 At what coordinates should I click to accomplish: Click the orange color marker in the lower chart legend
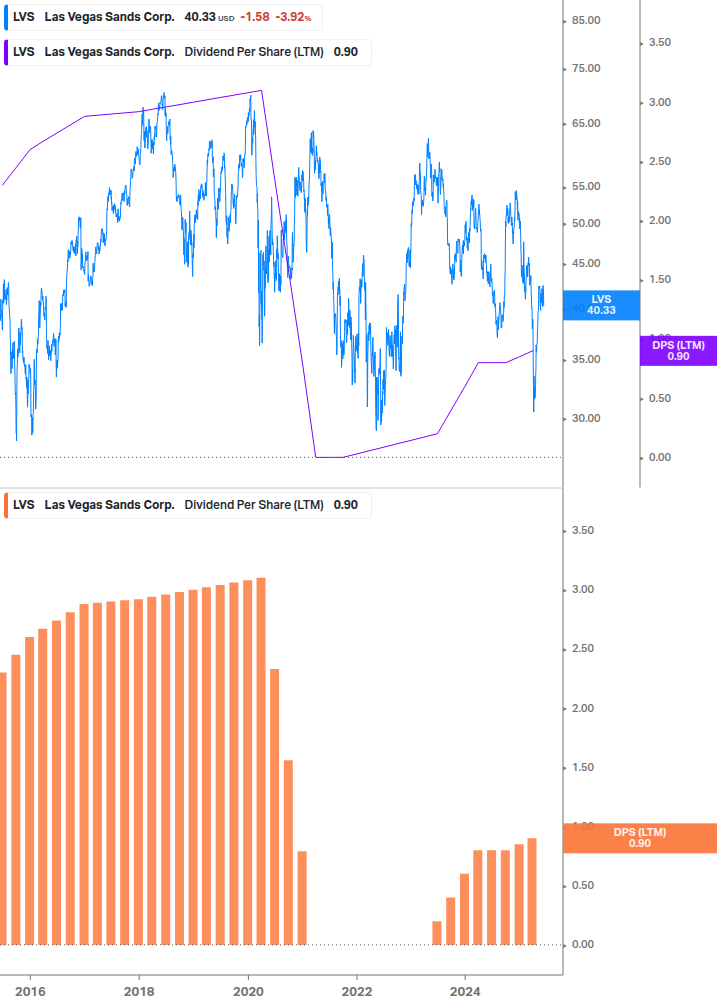(6, 505)
